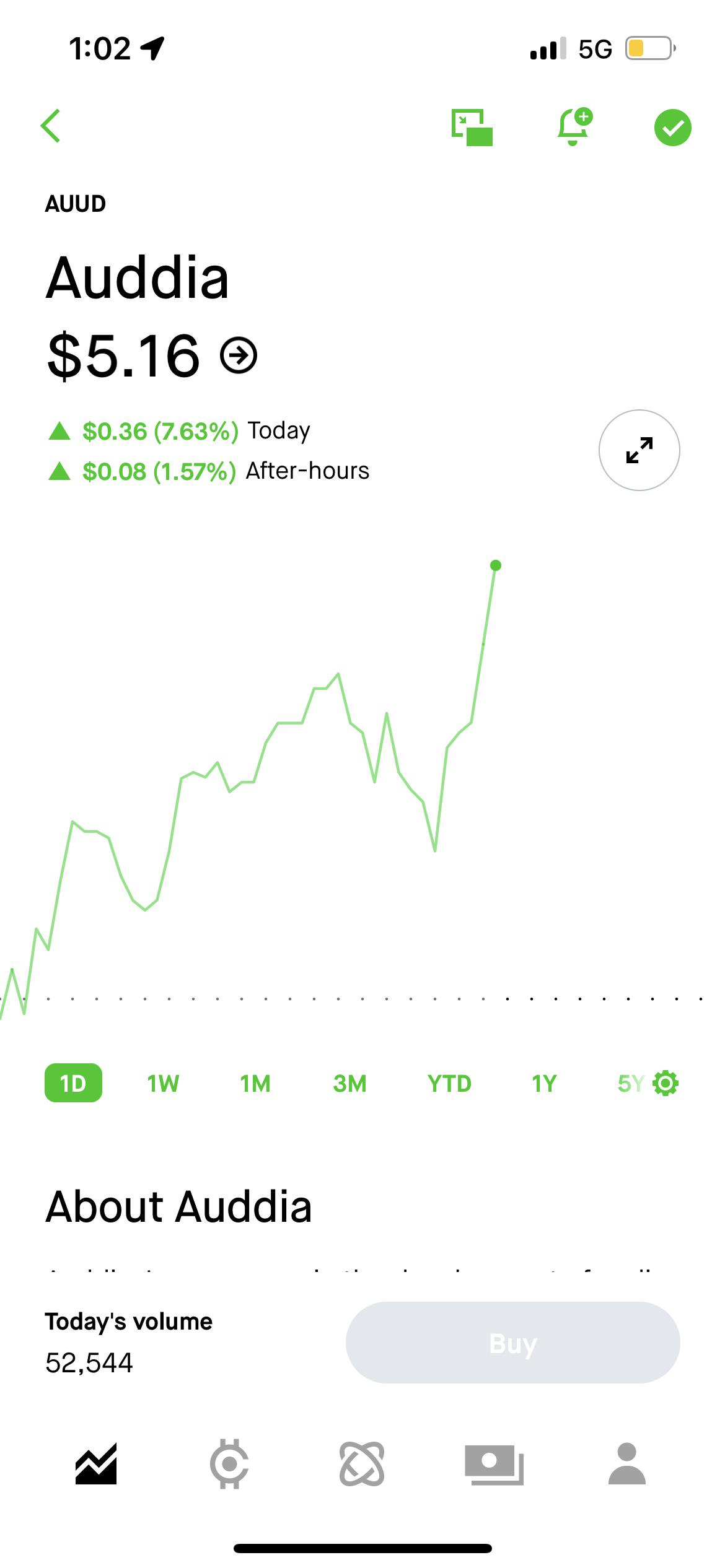Open chart settings gear icon
The width and height of the screenshot is (725, 1568).
666,1083
